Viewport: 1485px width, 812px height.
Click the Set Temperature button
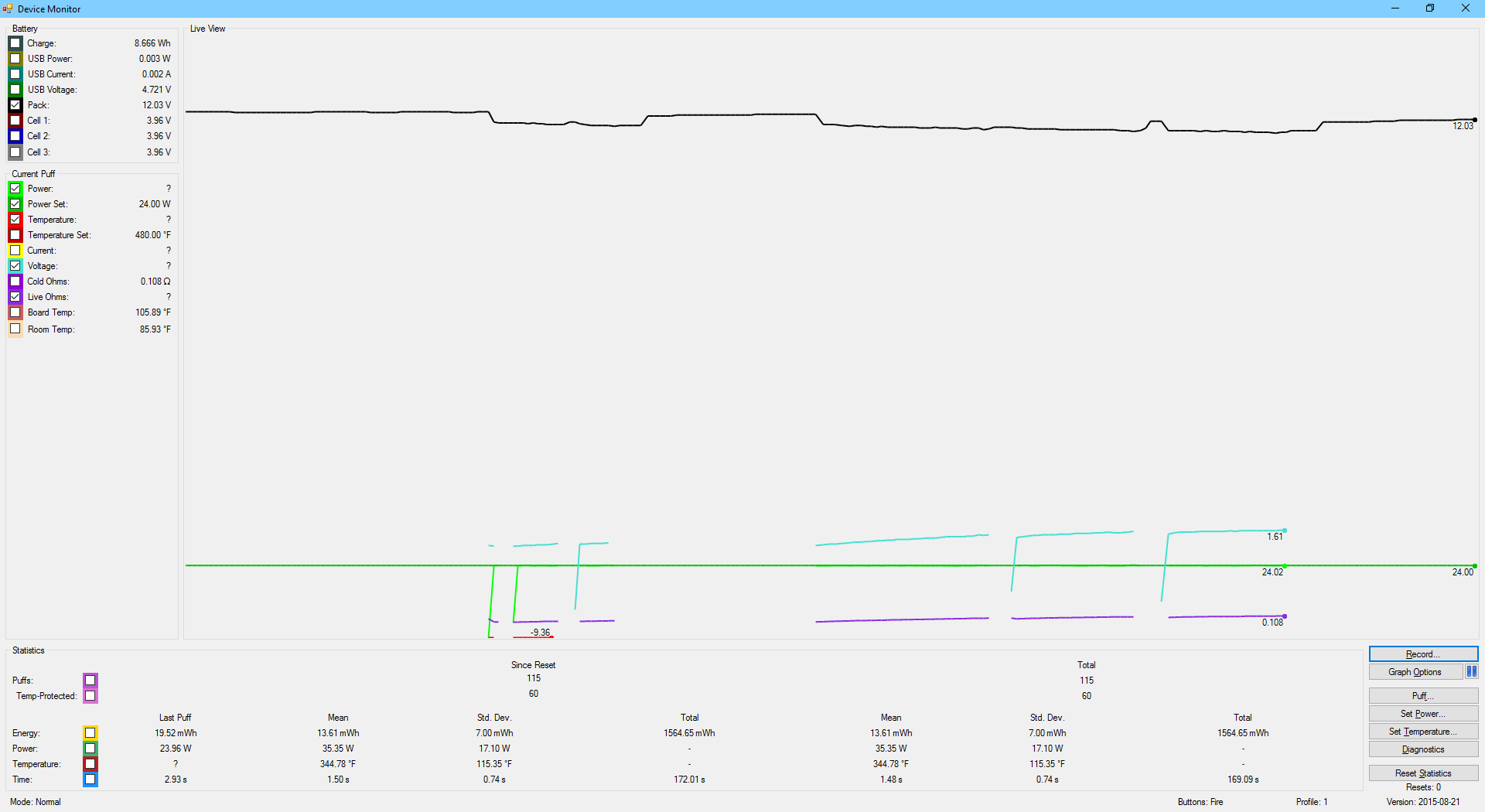[1422, 732]
